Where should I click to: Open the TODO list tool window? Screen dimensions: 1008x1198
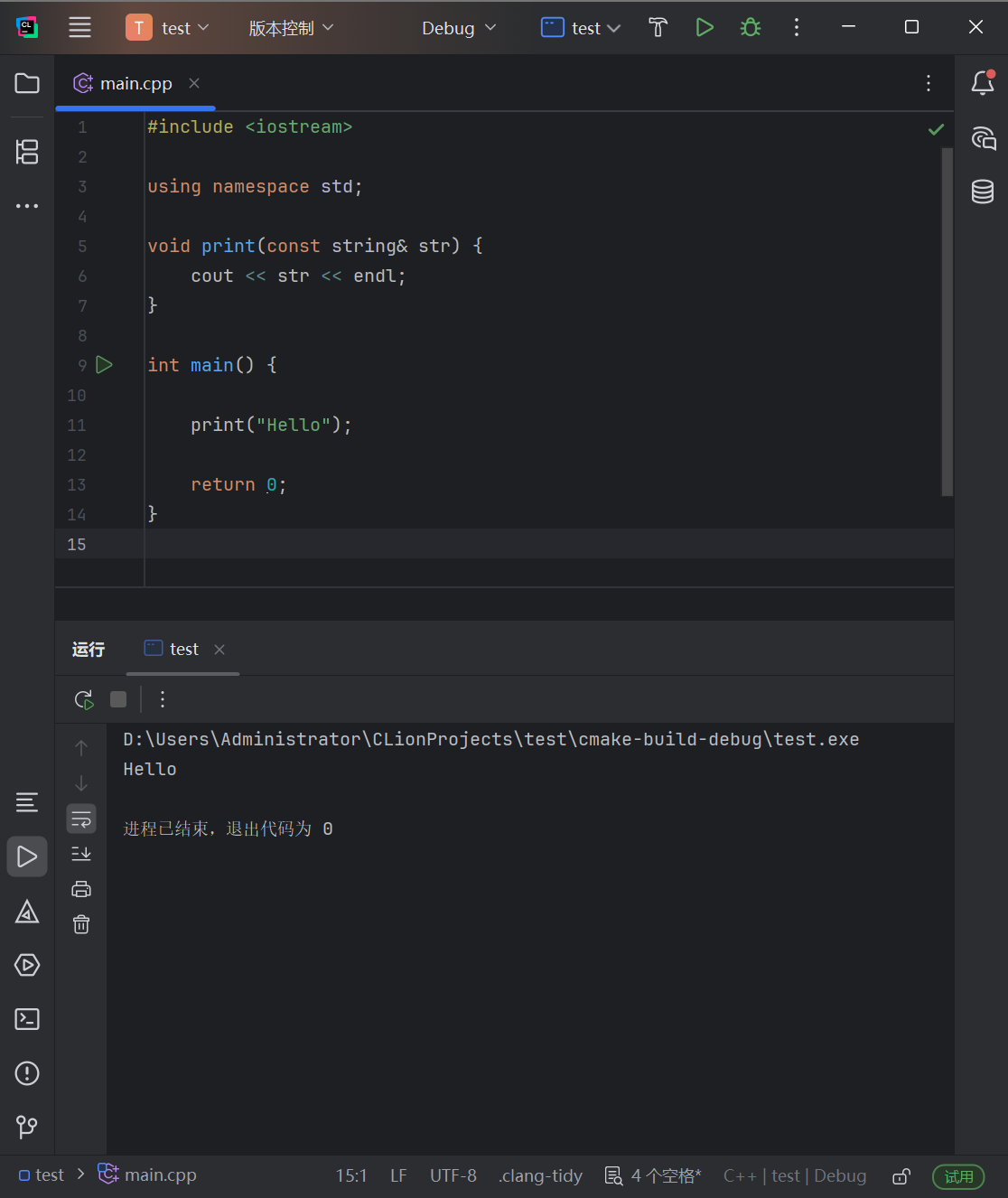pos(27,802)
